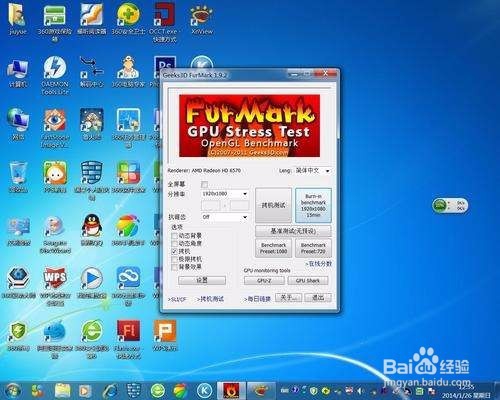This screenshot has height=400, width=500.
Task: Open the SLI/CF link at the dialog bottom
Action: coord(177,299)
